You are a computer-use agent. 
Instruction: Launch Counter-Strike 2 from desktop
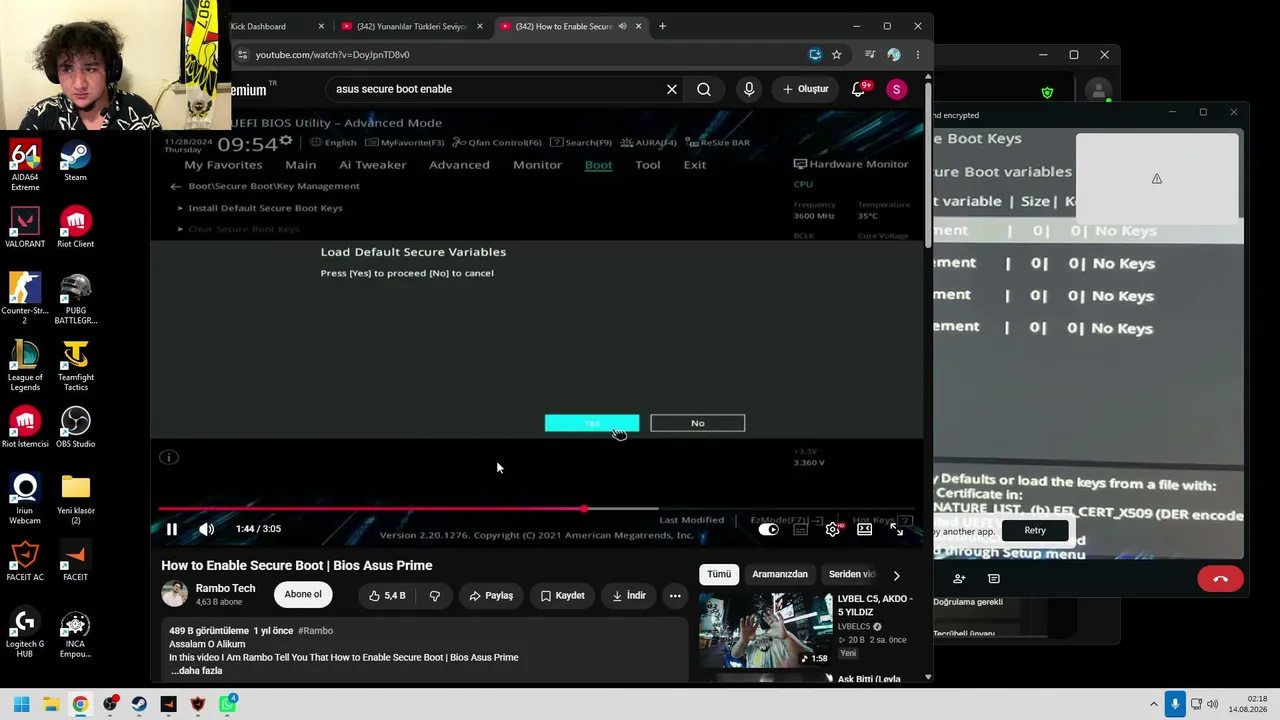25,299
